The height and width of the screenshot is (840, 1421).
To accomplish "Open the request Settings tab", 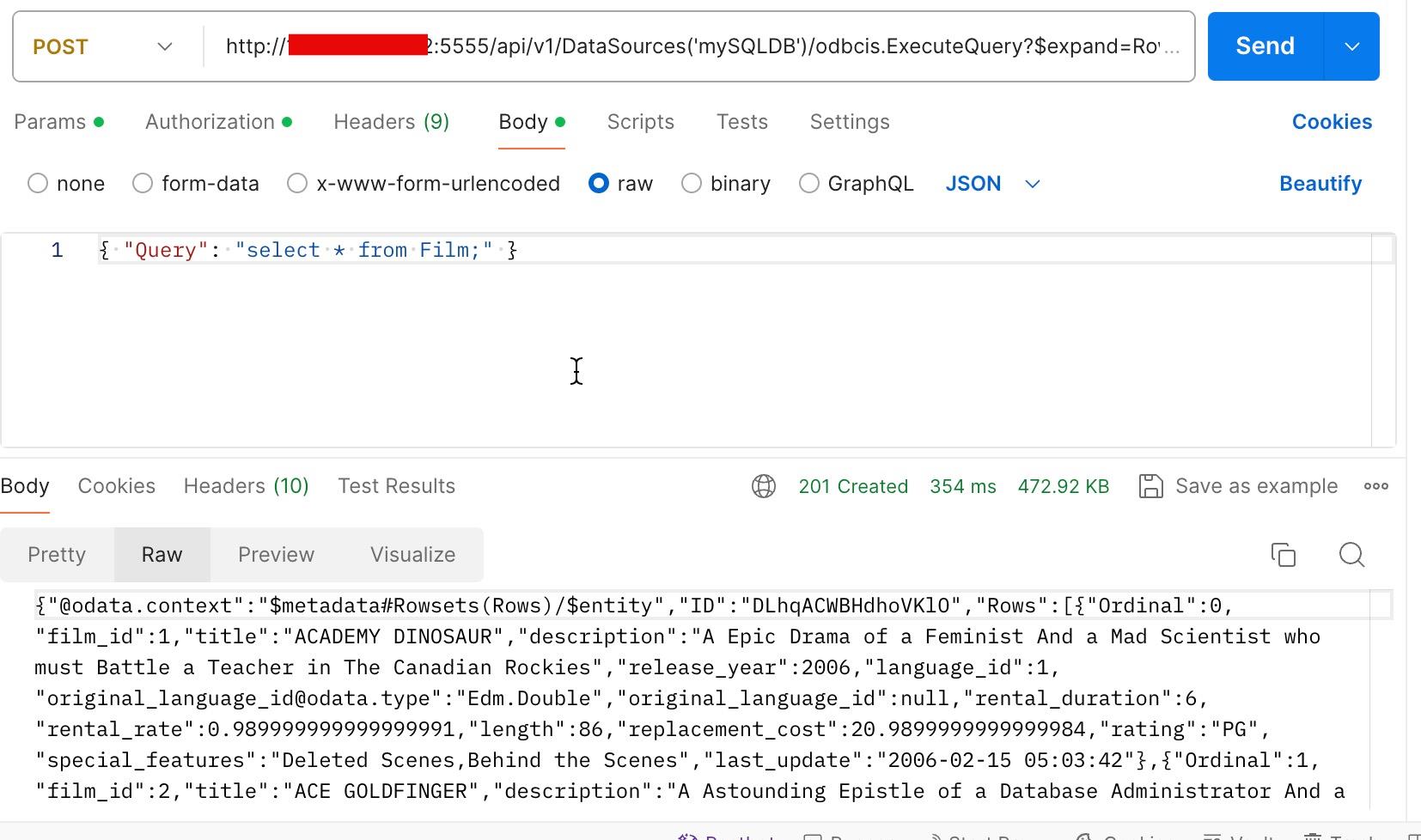I will point(850,122).
